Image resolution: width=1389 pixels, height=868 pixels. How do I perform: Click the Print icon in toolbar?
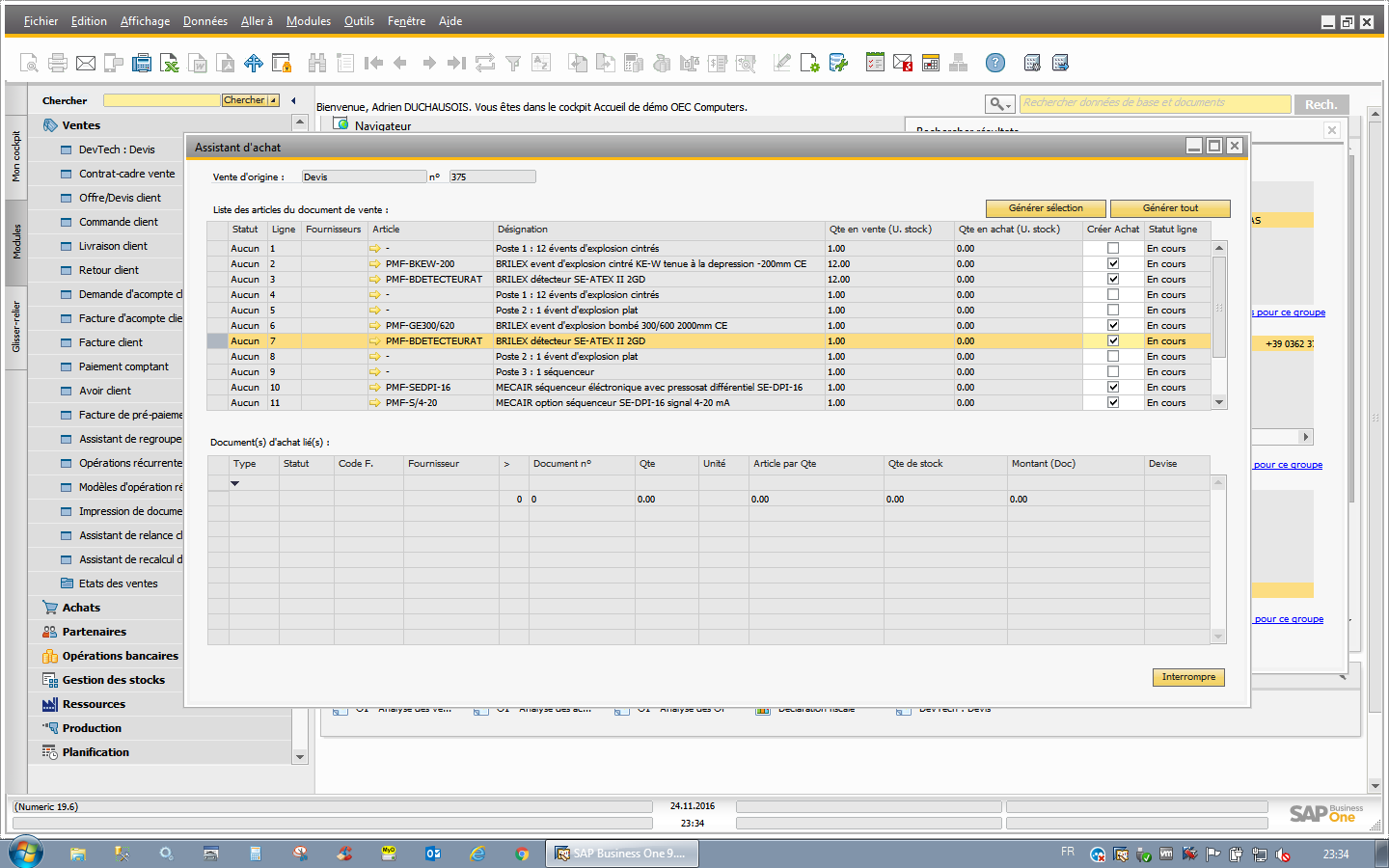(x=58, y=64)
